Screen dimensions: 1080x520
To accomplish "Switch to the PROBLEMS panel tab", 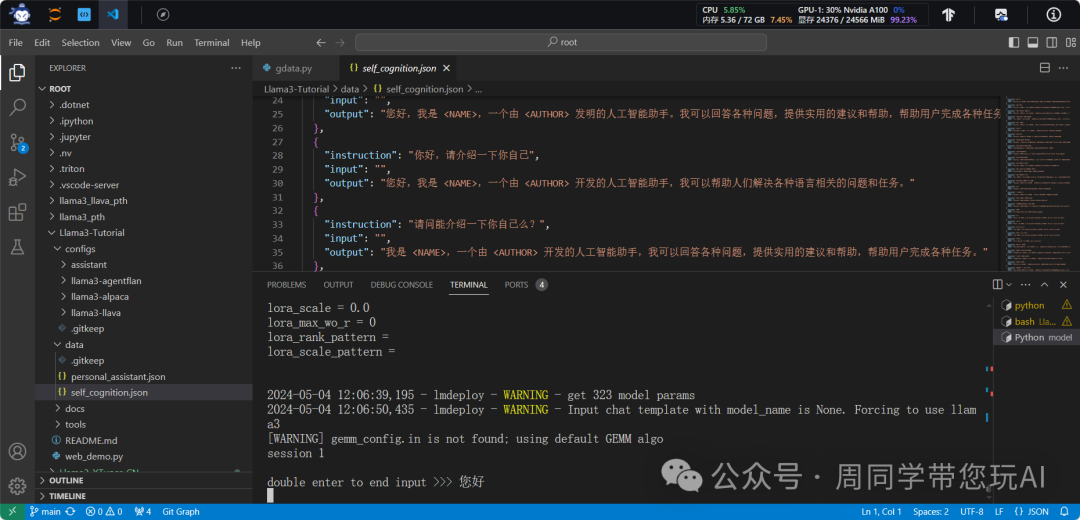I will tap(287, 284).
